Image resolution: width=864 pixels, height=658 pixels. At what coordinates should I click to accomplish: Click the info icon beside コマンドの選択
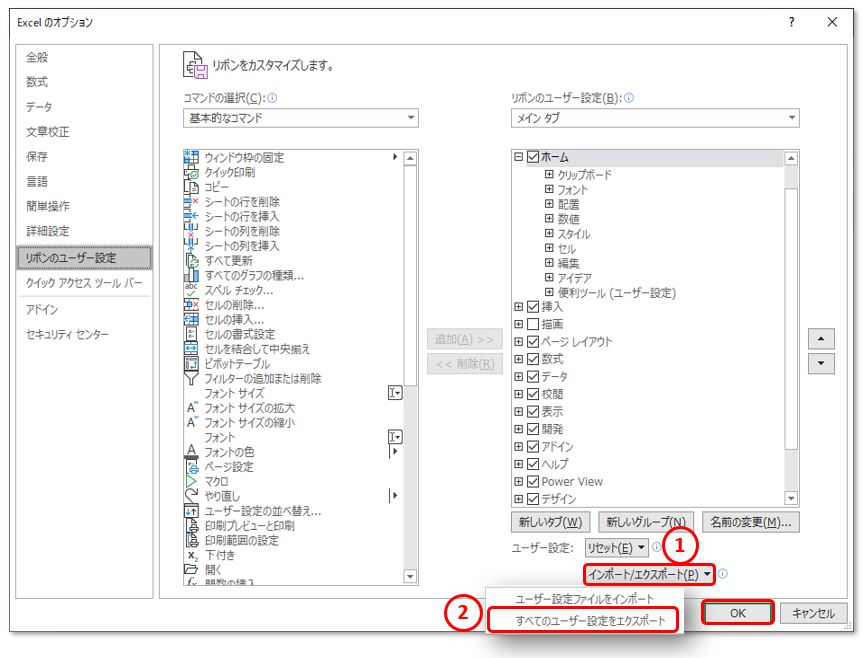pyautogui.click(x=272, y=98)
